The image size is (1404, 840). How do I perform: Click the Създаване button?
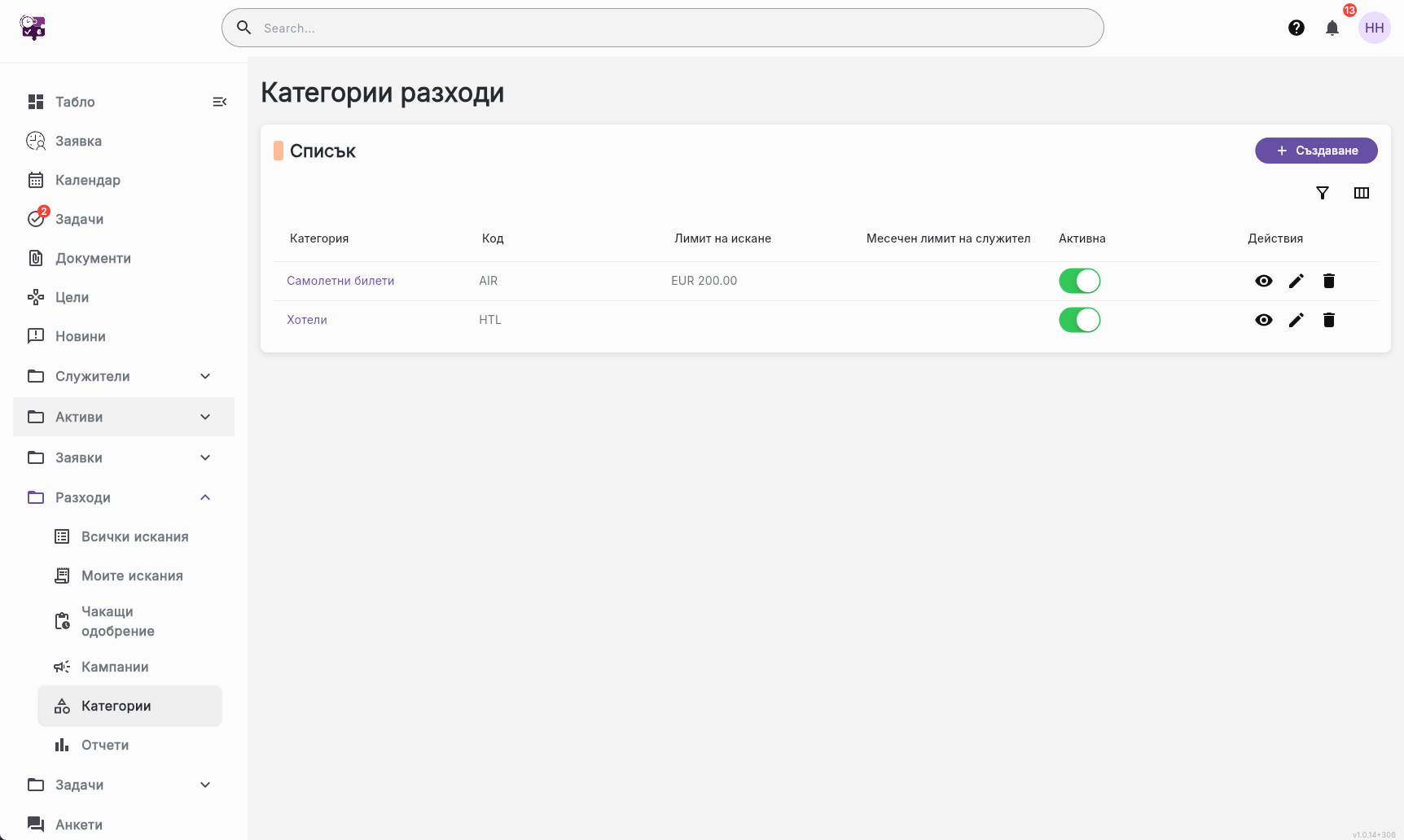pos(1316,151)
